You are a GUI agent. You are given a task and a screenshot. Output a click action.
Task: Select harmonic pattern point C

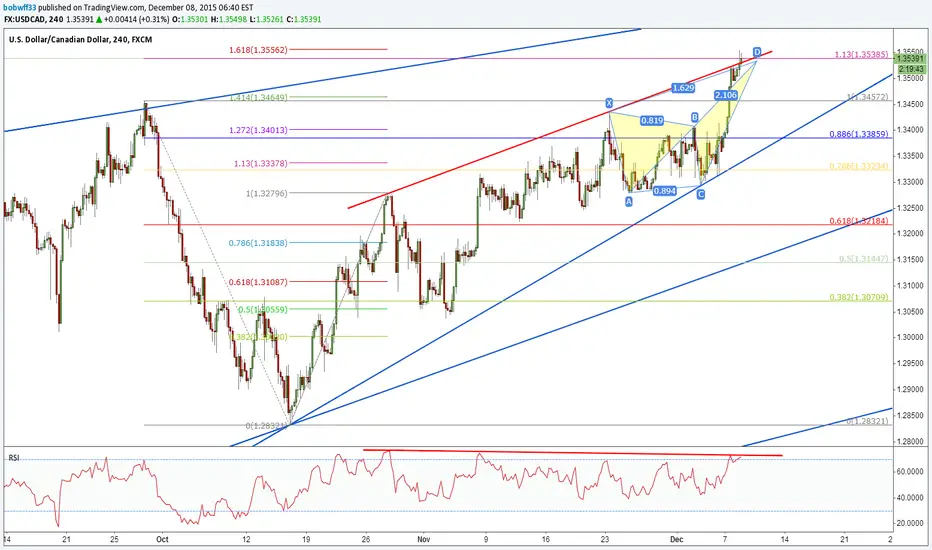701,194
